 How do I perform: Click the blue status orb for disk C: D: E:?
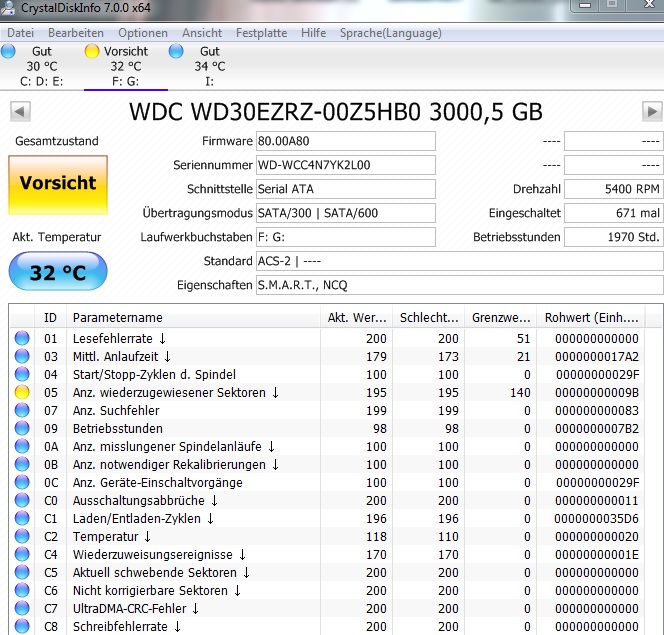[x=8, y=51]
